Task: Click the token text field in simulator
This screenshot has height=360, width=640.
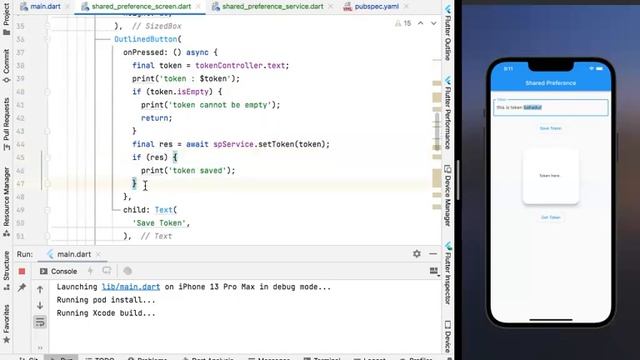Action: coord(551,107)
